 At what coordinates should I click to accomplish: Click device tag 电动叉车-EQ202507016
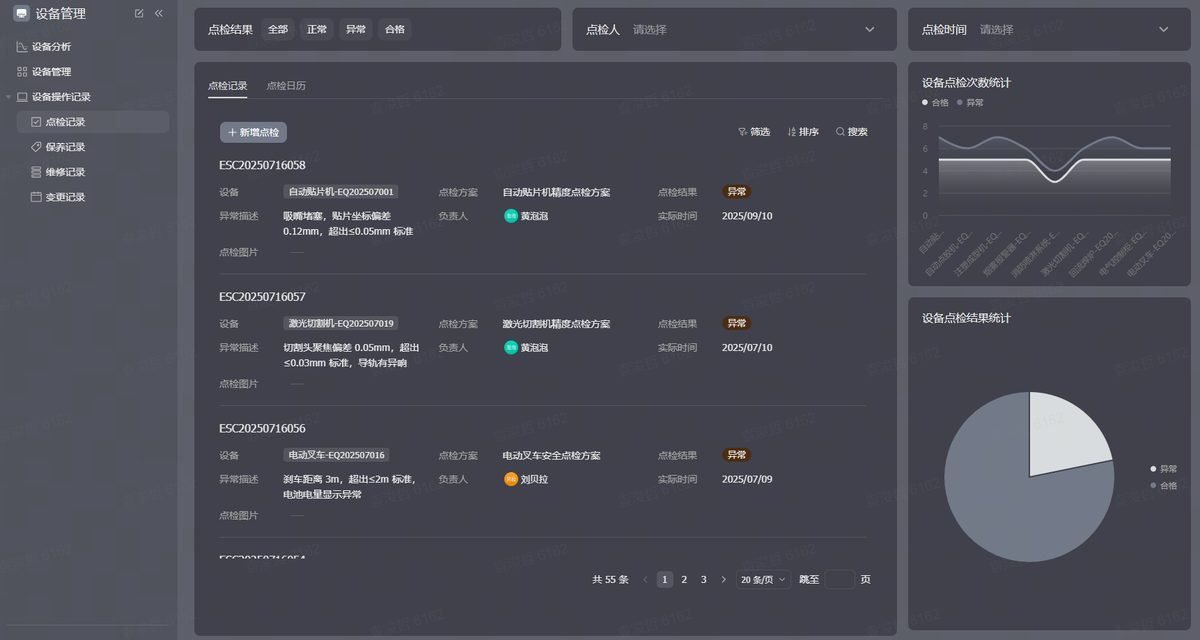pyautogui.click(x=337, y=455)
